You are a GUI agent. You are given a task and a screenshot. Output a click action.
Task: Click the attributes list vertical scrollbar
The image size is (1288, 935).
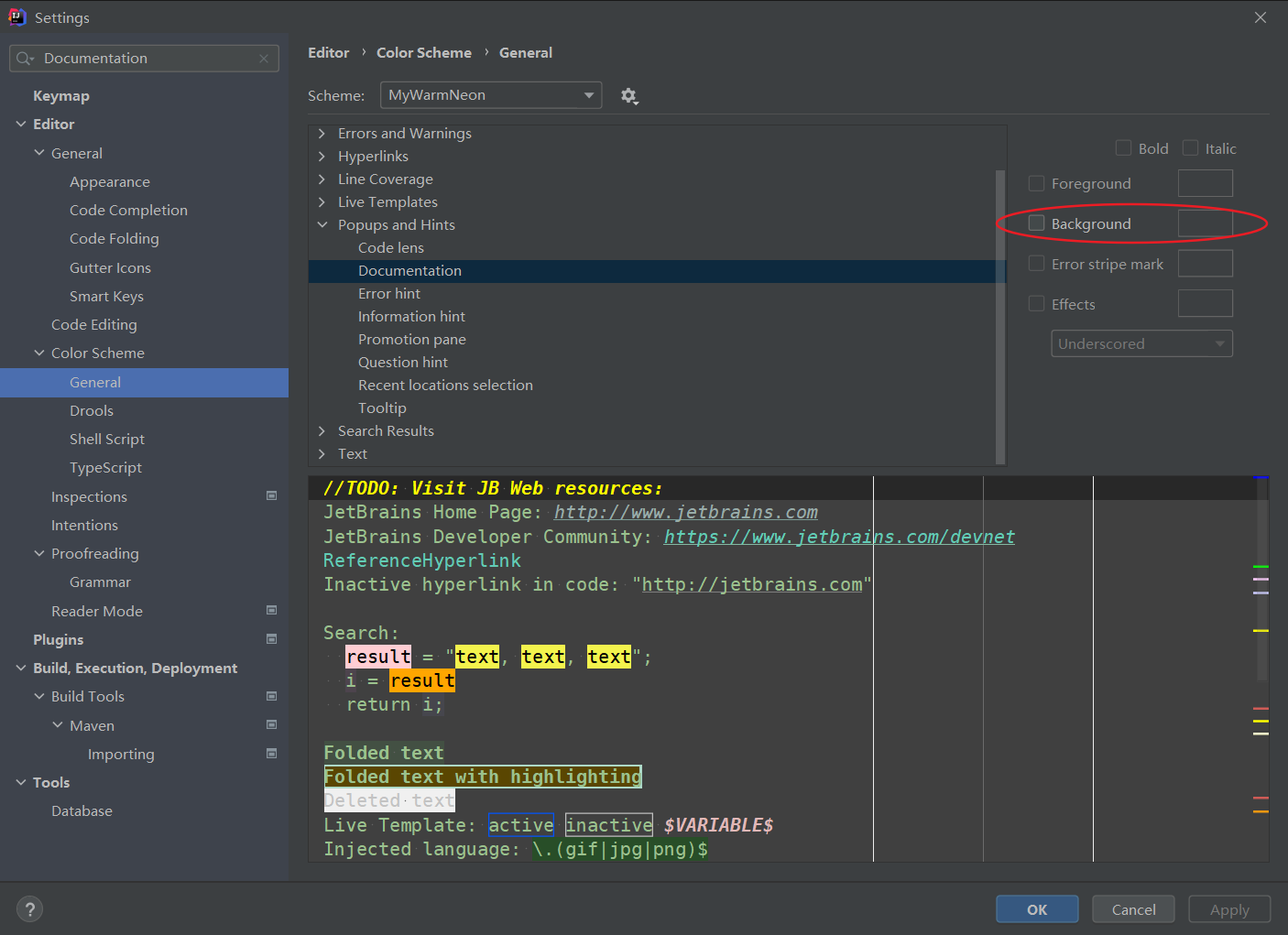pyautogui.click(x=999, y=316)
